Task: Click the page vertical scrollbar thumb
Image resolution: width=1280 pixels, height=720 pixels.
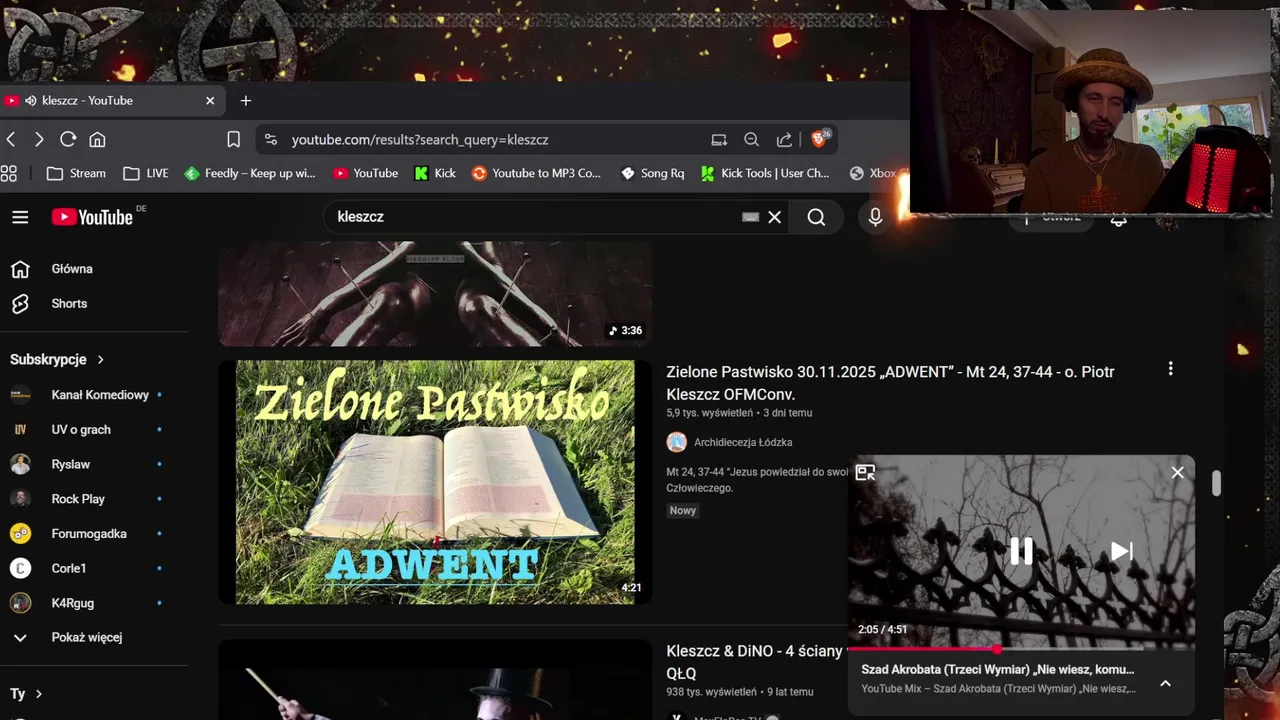Action: coord(1216,483)
